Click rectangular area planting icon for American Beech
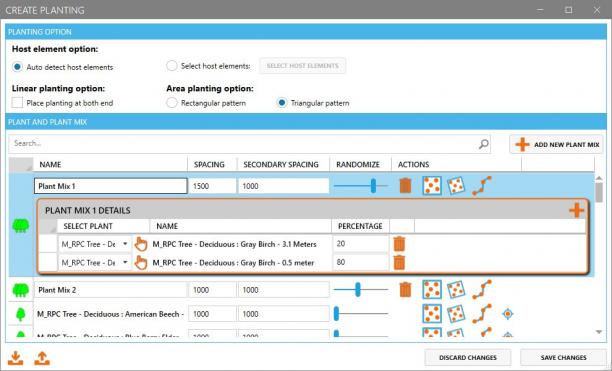 pyautogui.click(x=432, y=314)
